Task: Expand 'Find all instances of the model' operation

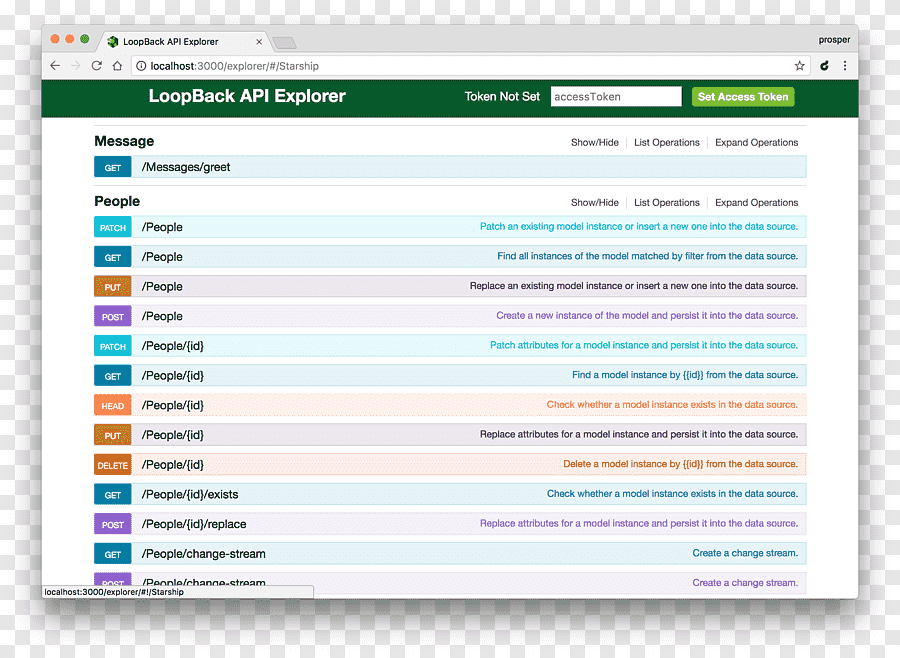Action: (x=647, y=256)
